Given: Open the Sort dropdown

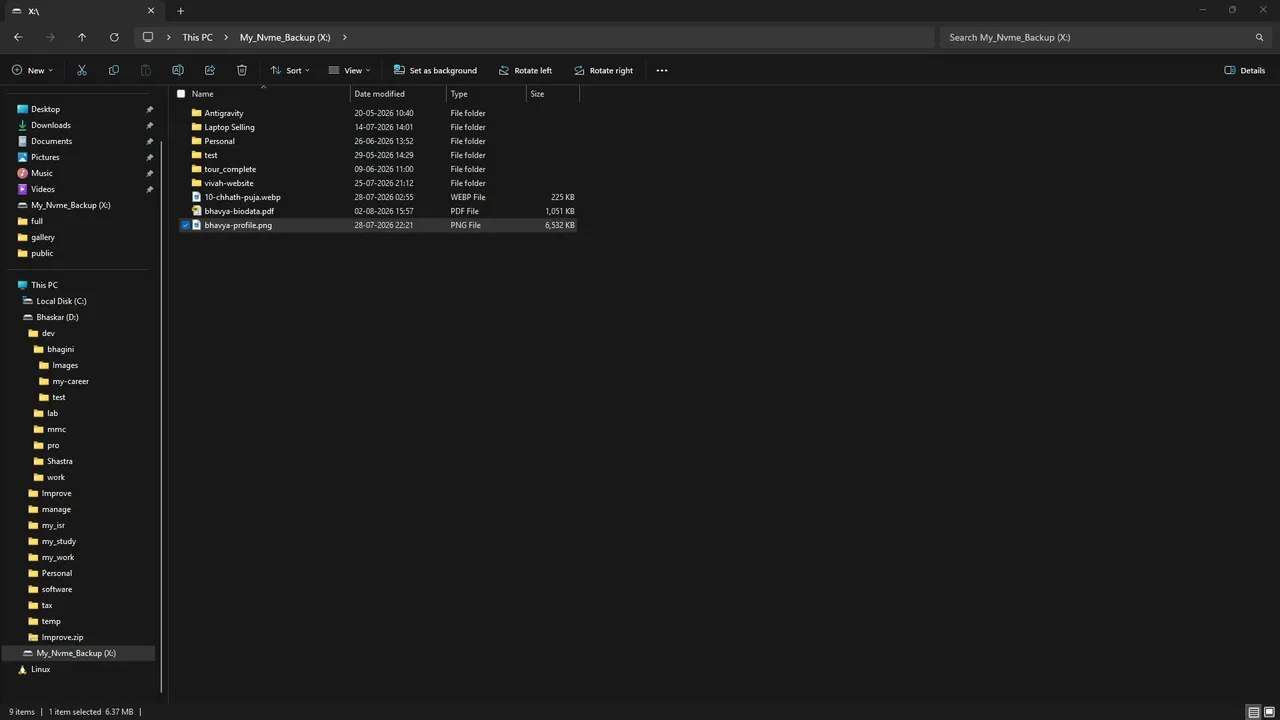Looking at the screenshot, I should [290, 70].
